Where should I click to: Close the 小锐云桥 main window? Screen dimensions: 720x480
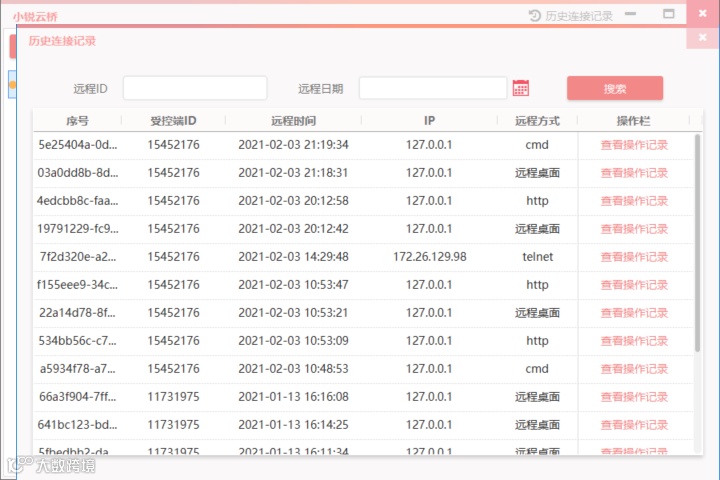coord(703,13)
